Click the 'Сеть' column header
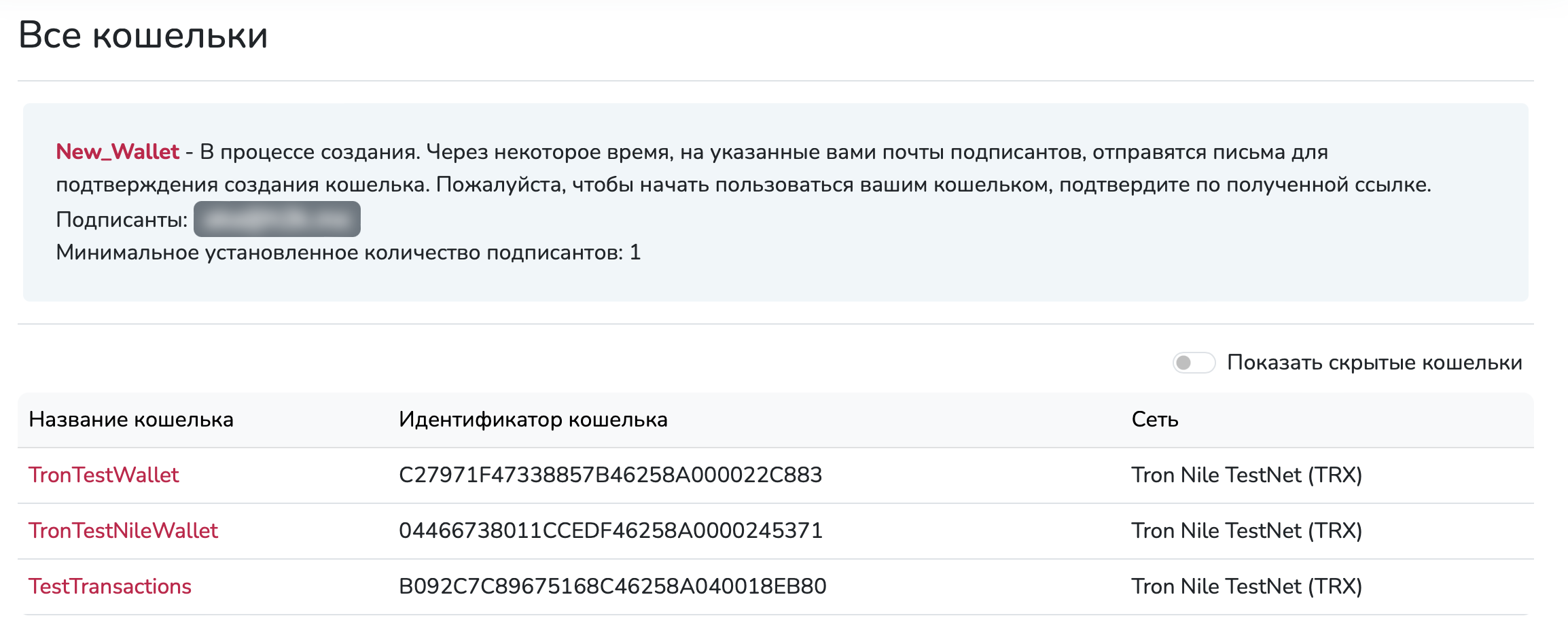The width and height of the screenshot is (1568, 633). click(1154, 420)
